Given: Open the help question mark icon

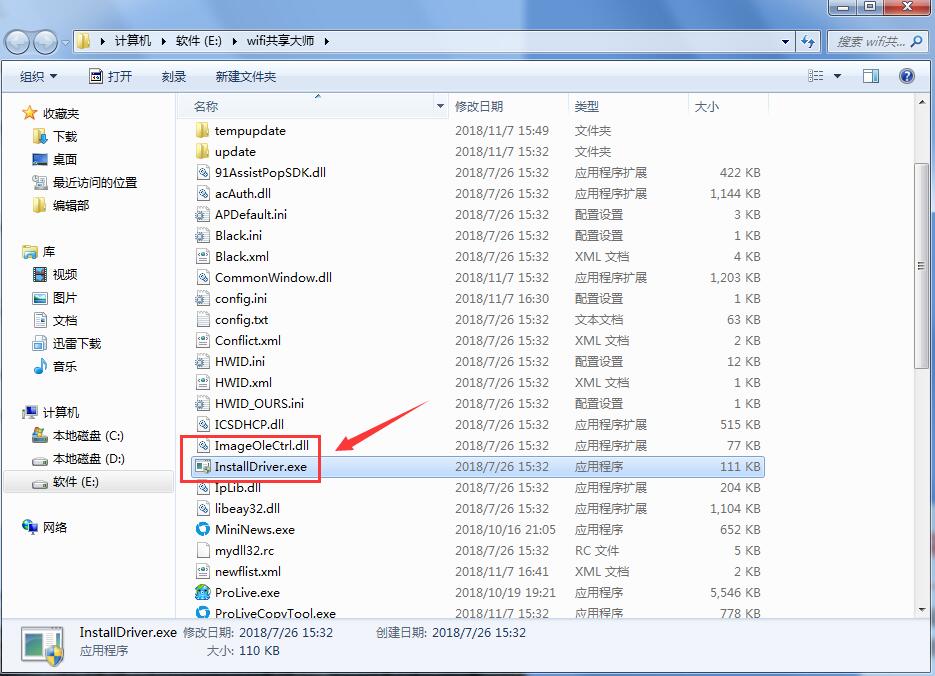Looking at the screenshot, I should 906,75.
